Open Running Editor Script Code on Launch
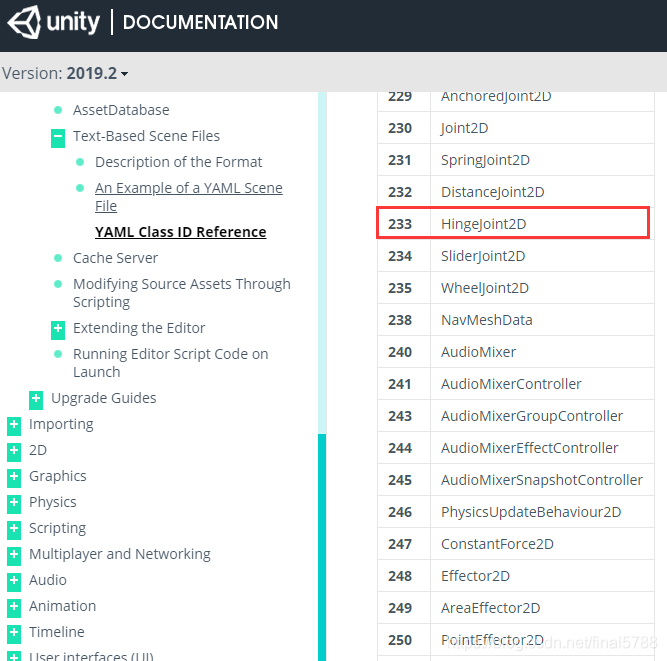This screenshot has height=661, width=667. [x=170, y=363]
